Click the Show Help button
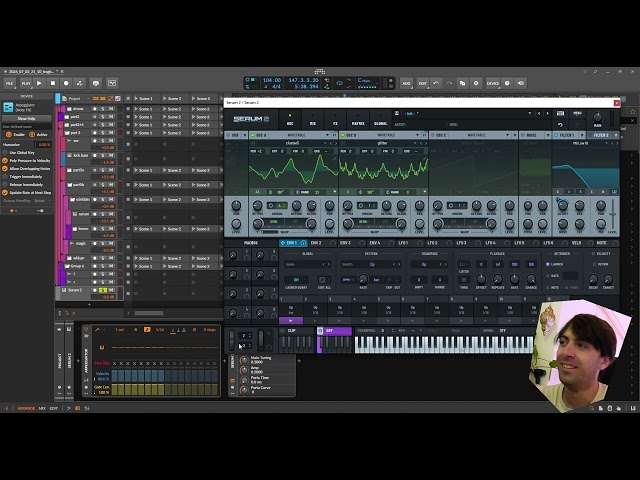The width and height of the screenshot is (640, 480). pyautogui.click(x=27, y=119)
